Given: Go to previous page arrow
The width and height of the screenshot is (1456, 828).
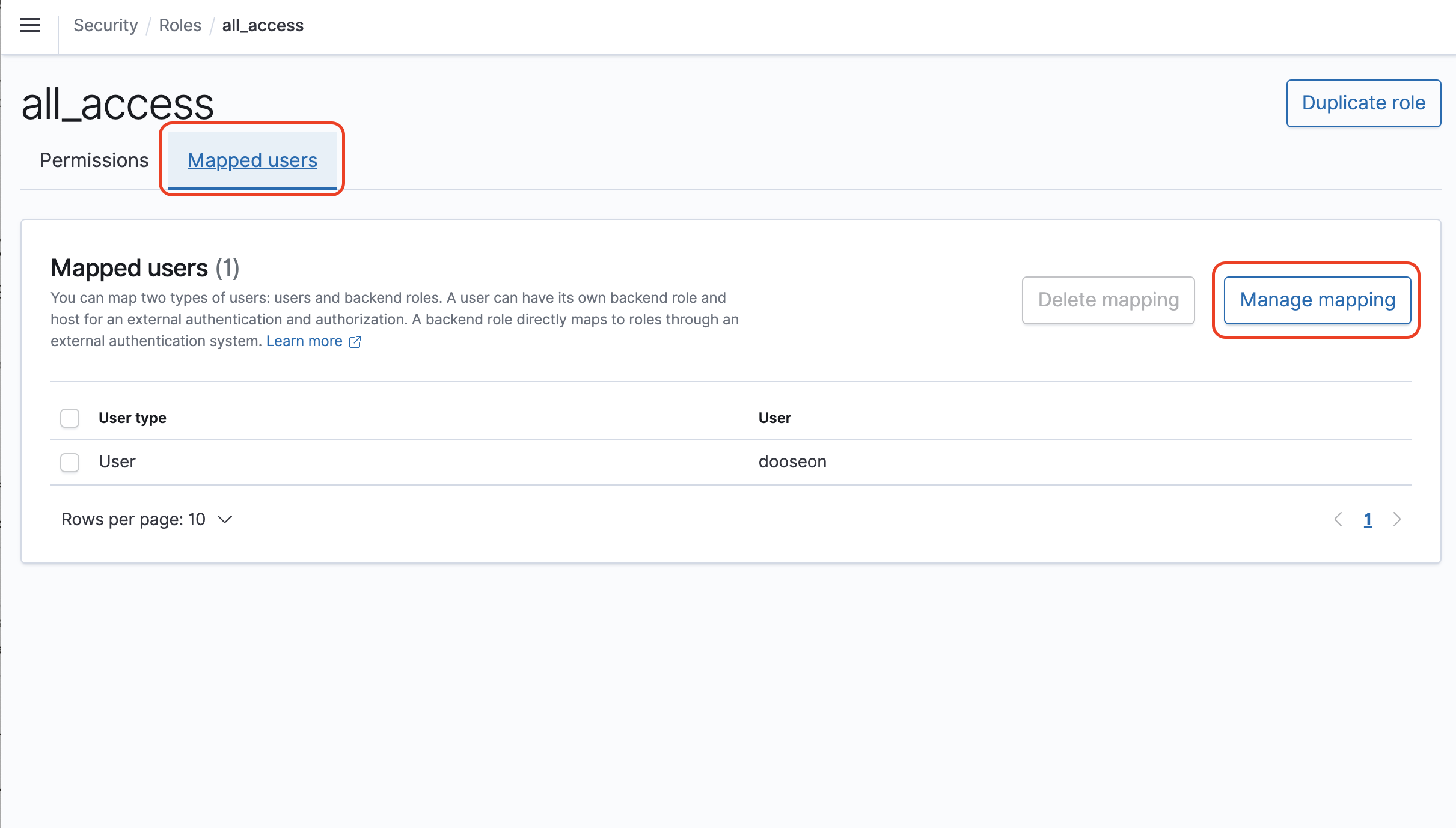Looking at the screenshot, I should [1338, 519].
